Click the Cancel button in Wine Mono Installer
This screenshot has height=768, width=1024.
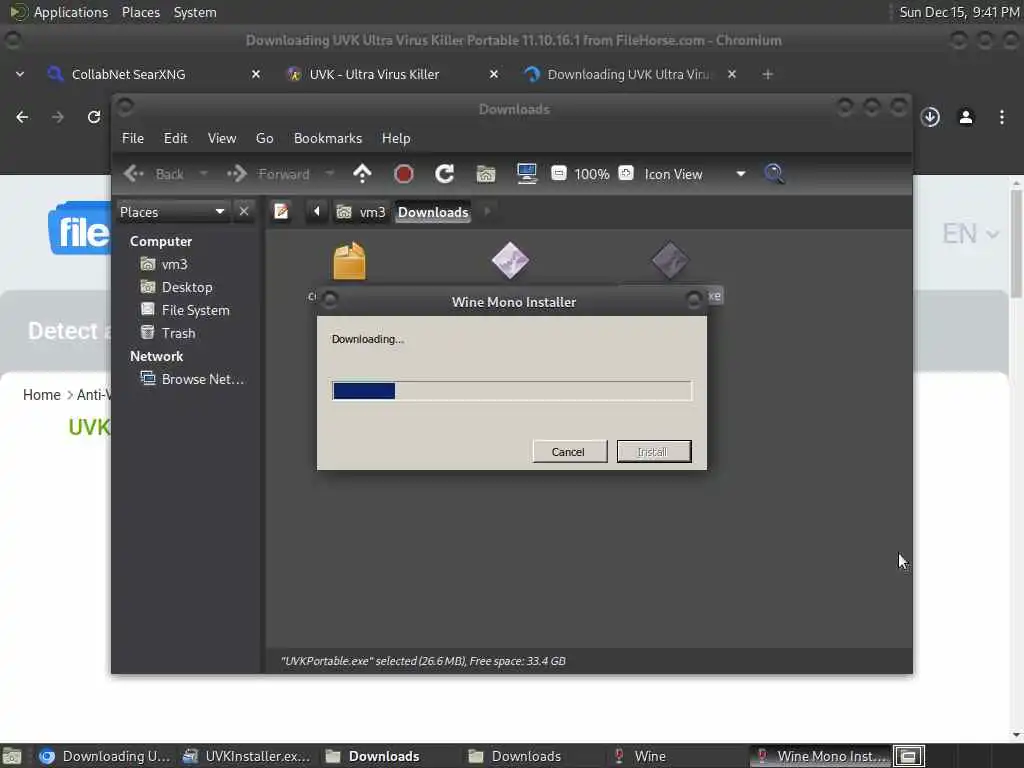pyautogui.click(x=569, y=451)
